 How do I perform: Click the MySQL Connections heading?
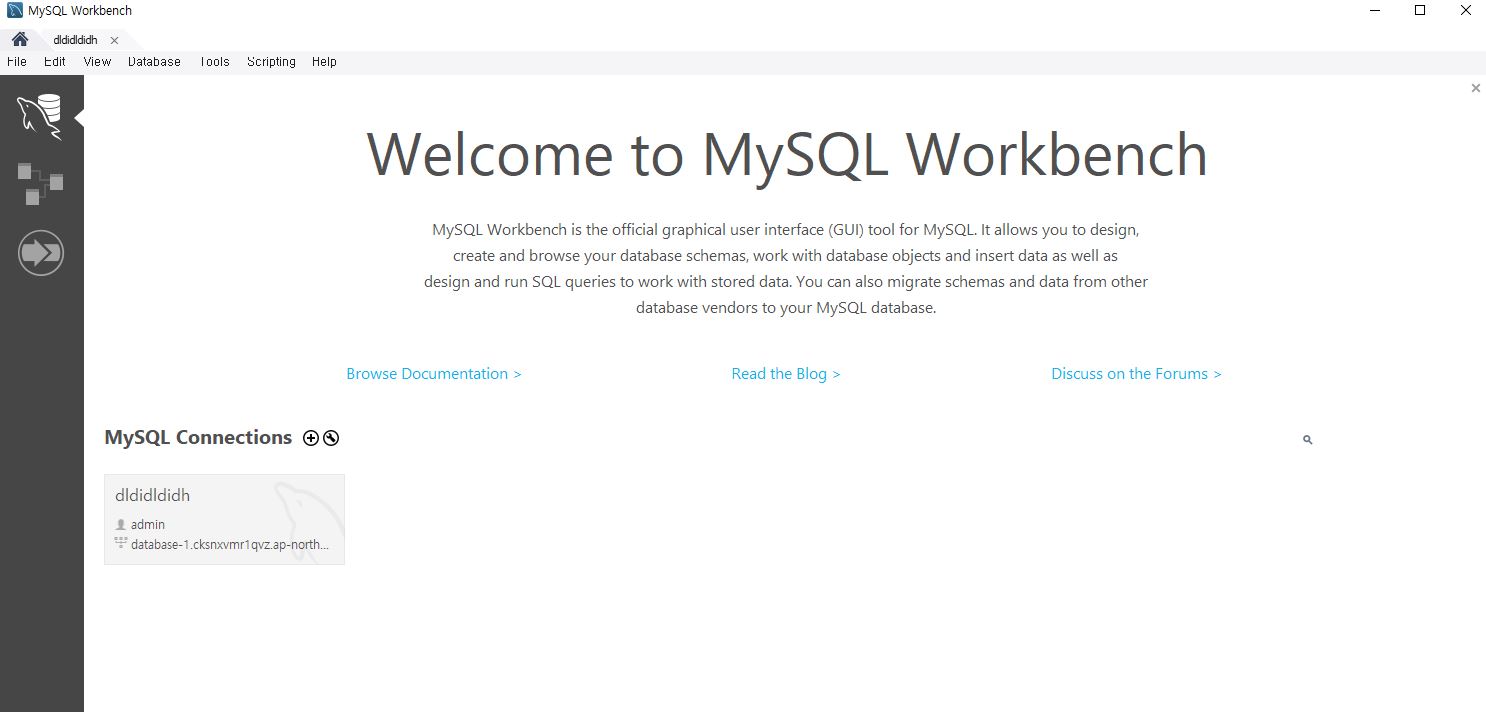click(198, 437)
